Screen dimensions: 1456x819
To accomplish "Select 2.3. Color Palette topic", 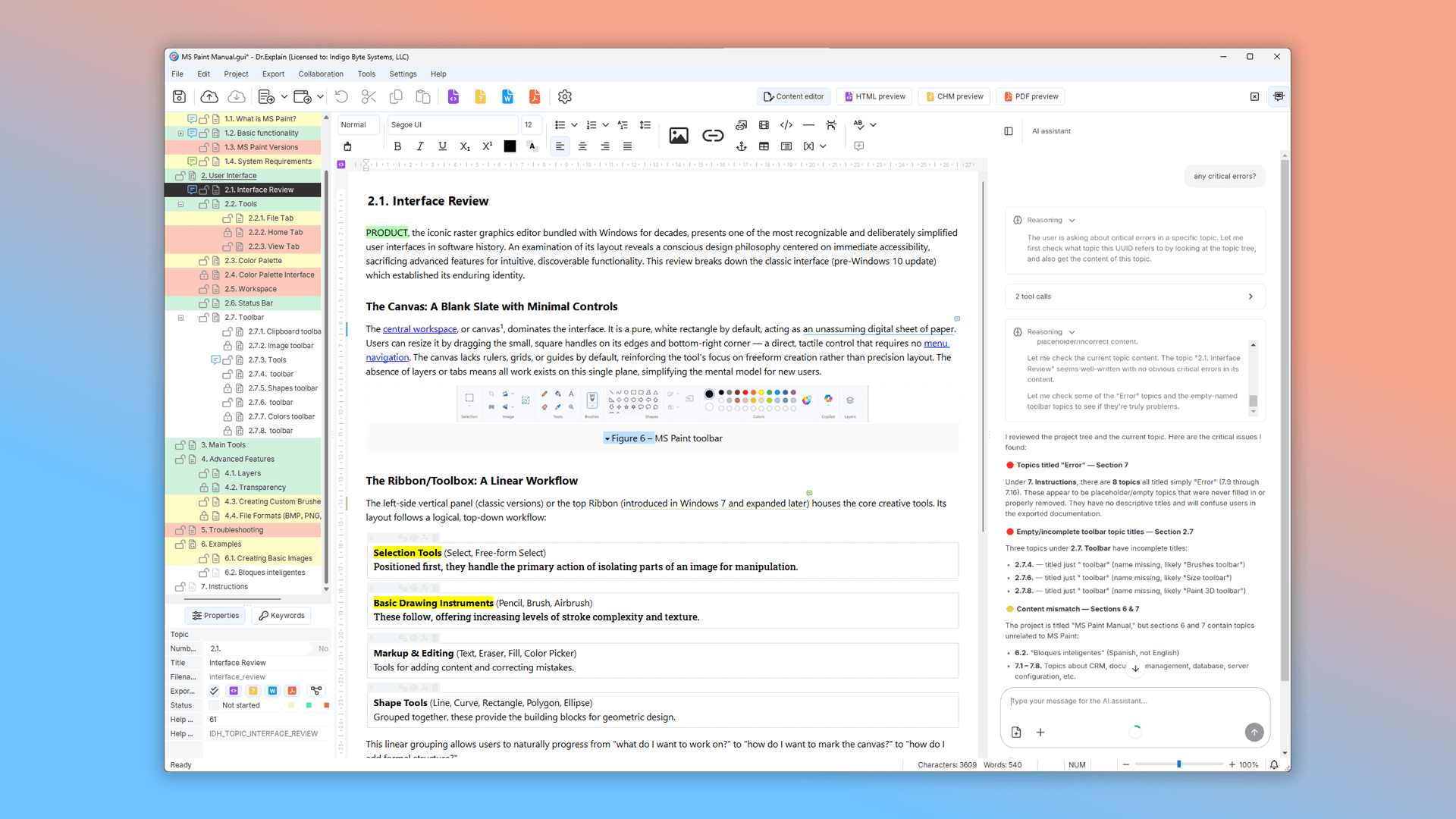I will [x=253, y=261].
